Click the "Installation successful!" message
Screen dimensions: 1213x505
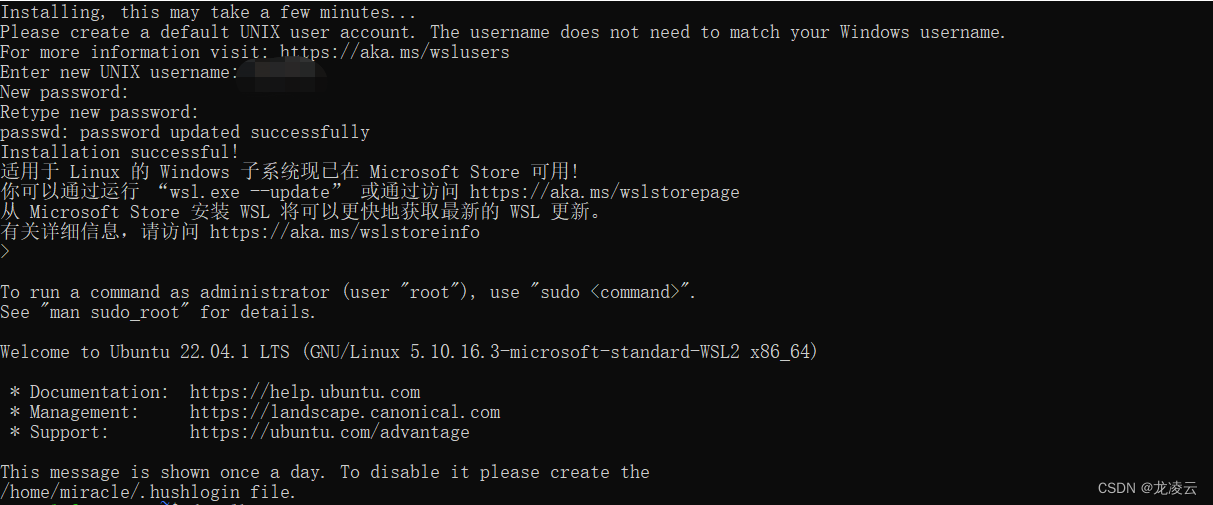(x=120, y=152)
